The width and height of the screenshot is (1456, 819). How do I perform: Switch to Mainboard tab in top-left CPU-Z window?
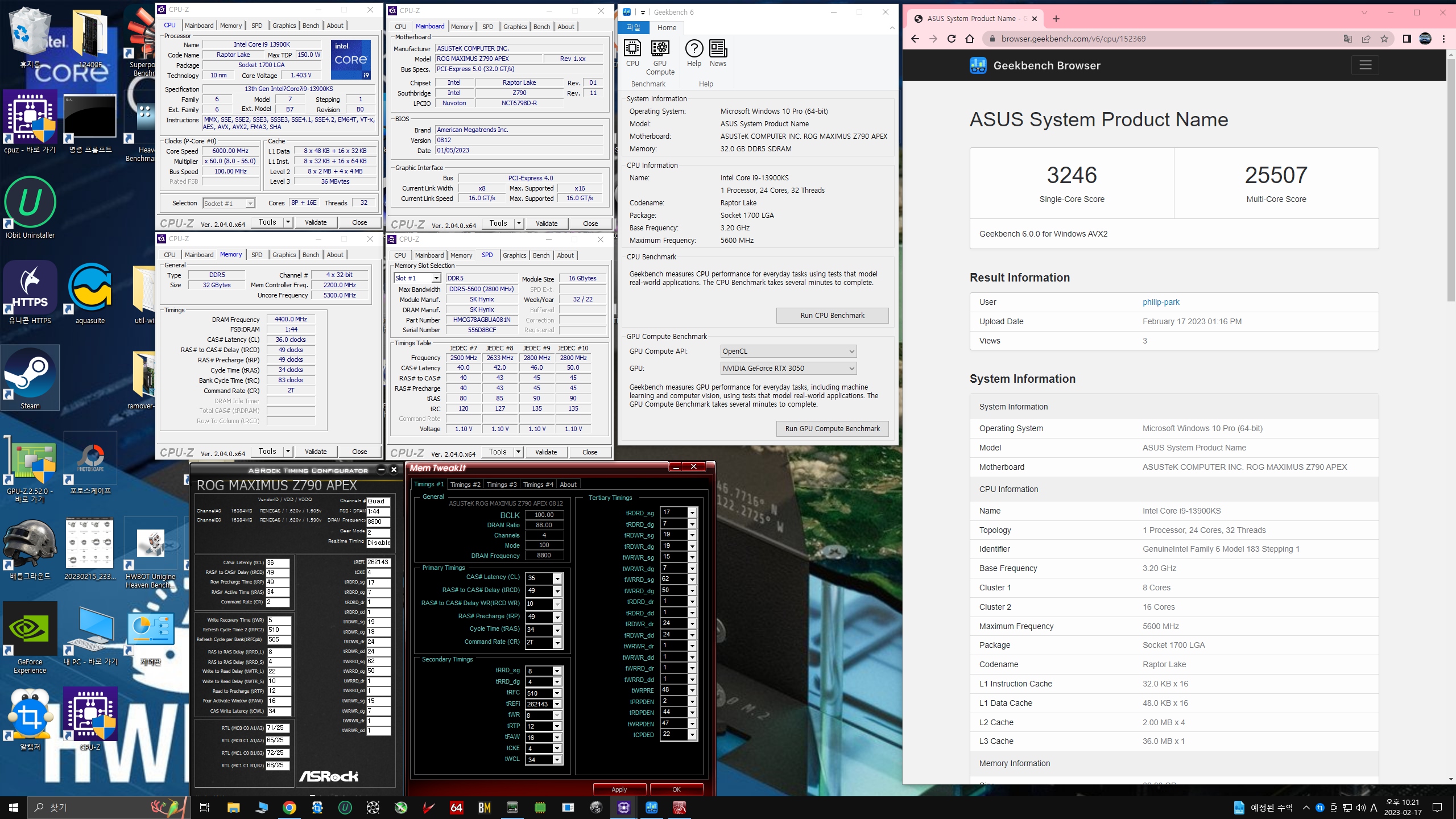[199, 26]
